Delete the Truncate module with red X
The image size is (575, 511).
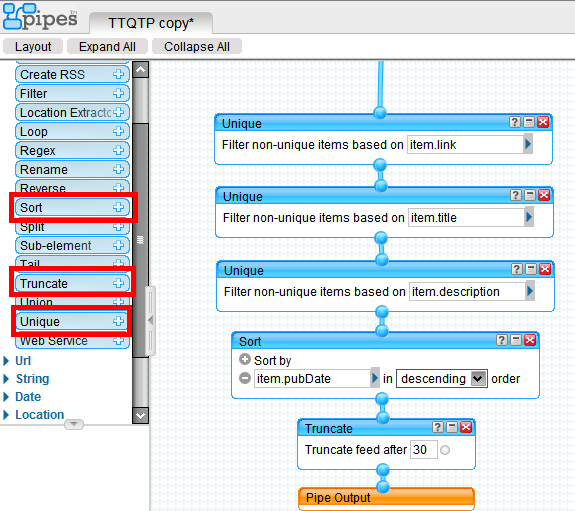466,427
